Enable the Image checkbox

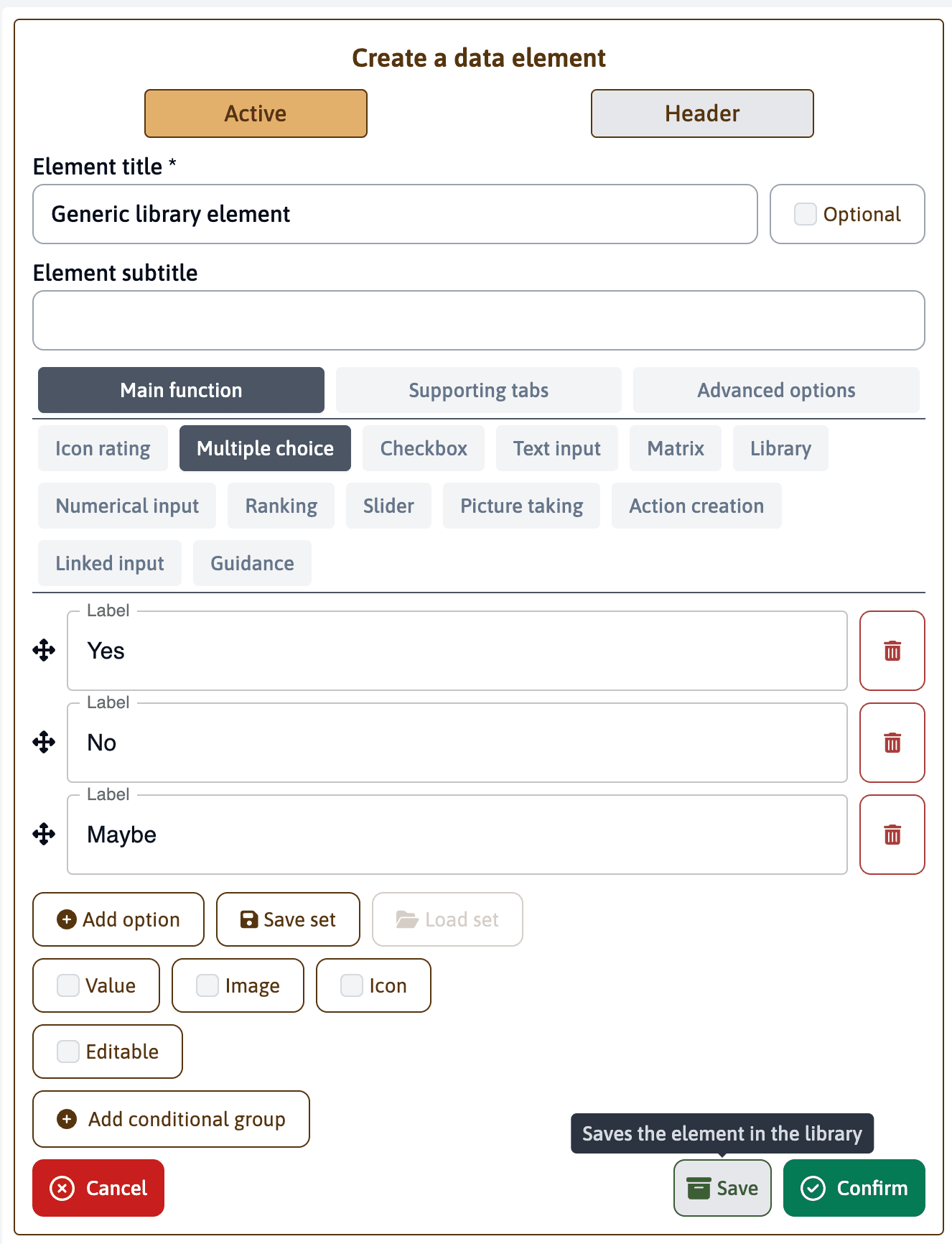tap(207, 985)
